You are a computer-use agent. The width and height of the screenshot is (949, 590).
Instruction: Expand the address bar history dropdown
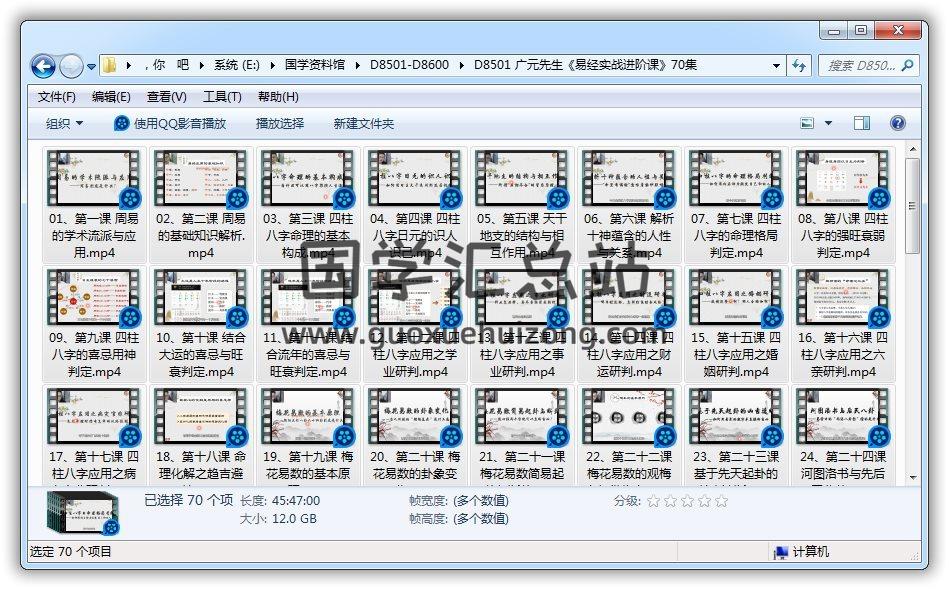tap(777, 66)
